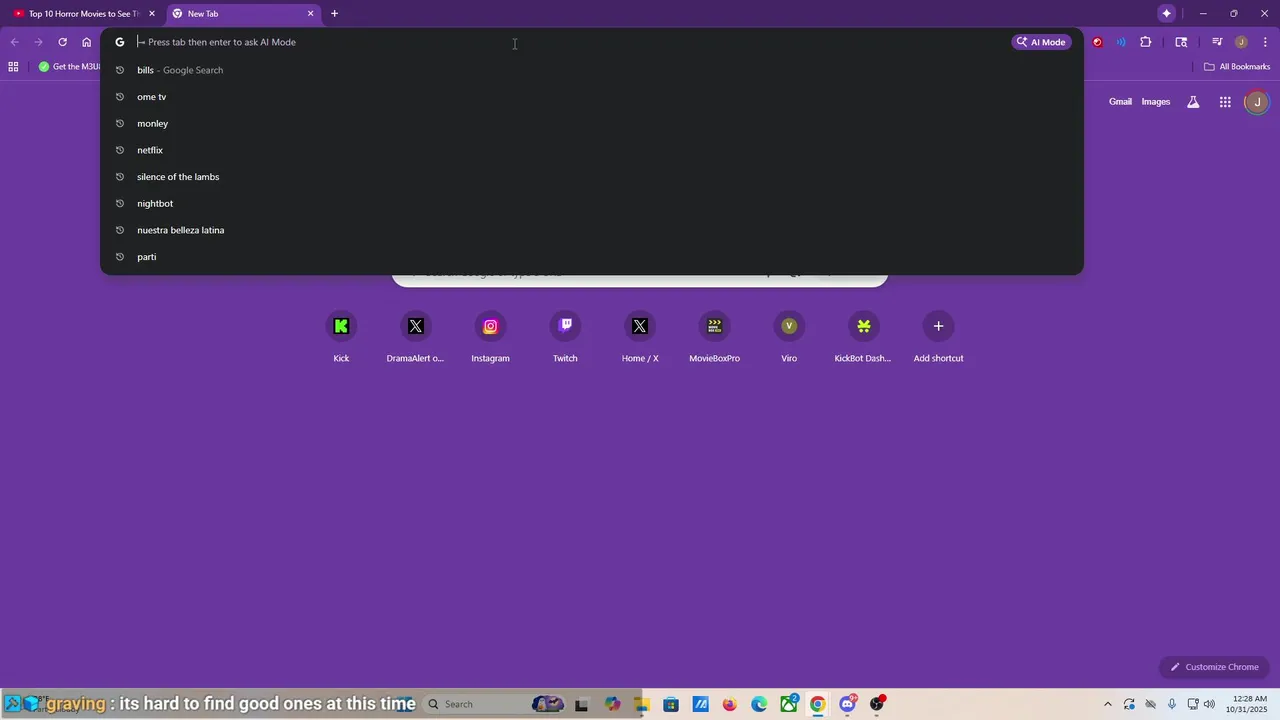
Task: Open Firefox from the taskbar
Action: click(729, 704)
